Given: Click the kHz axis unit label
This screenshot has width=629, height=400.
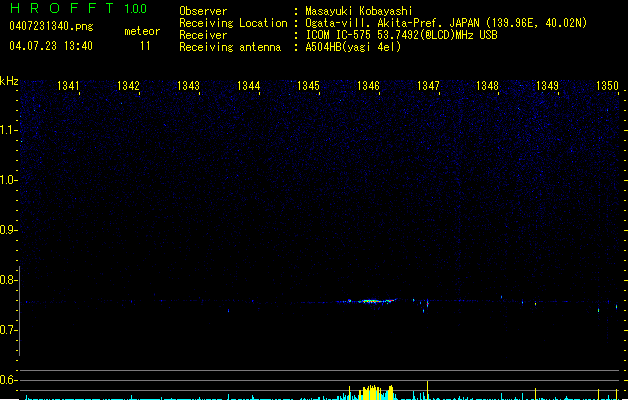Looking at the screenshot, I should (9, 81).
